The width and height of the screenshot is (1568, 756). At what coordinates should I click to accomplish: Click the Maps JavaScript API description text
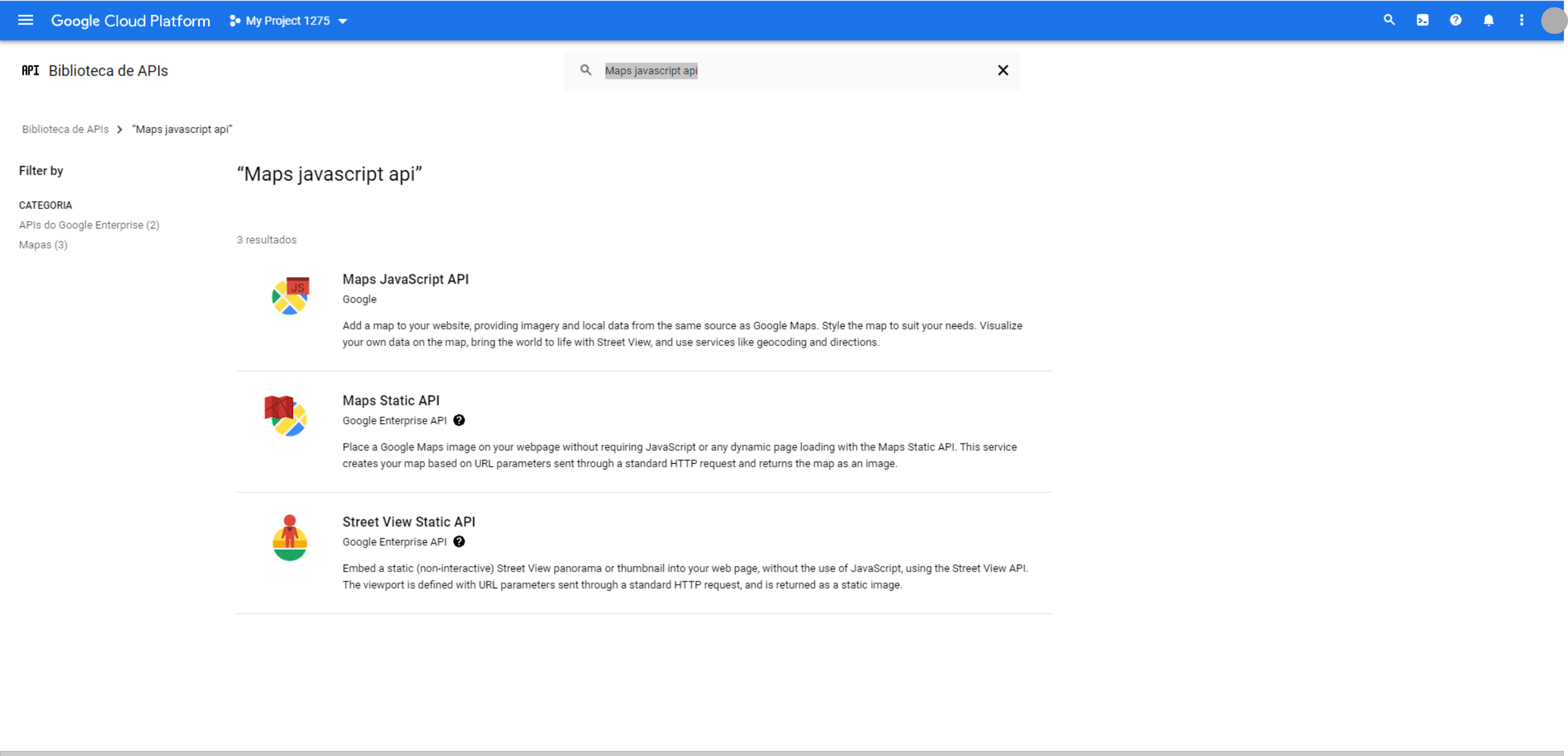pos(682,334)
